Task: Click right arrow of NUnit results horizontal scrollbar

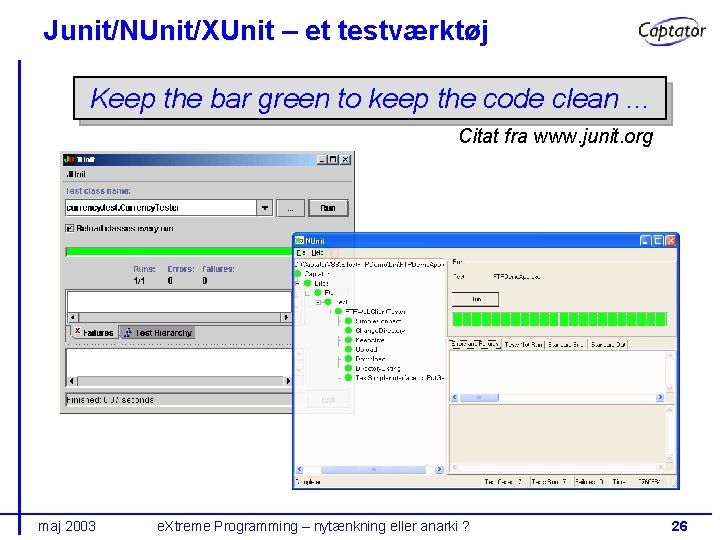Action: tap(660, 398)
